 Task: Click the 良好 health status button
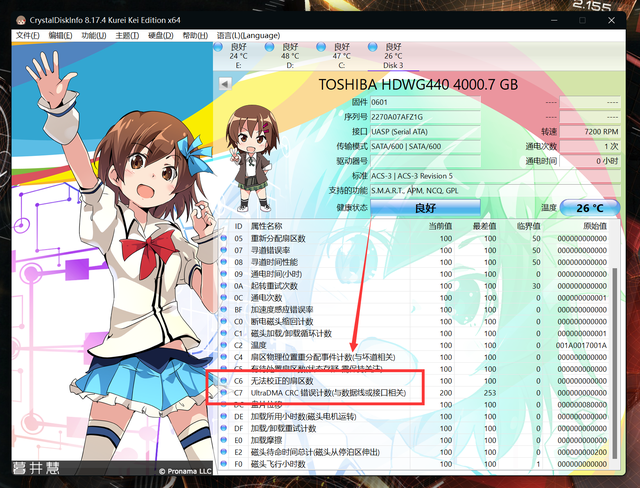point(425,208)
